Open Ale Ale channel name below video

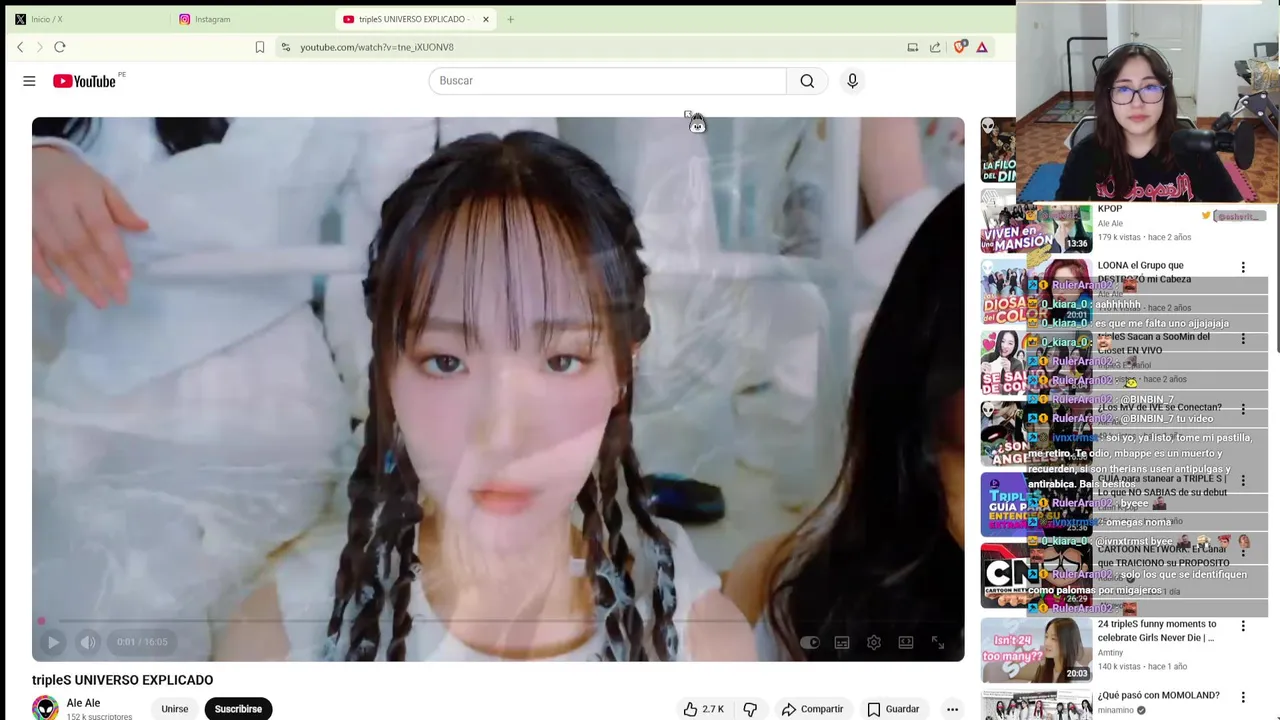[x=83, y=703]
